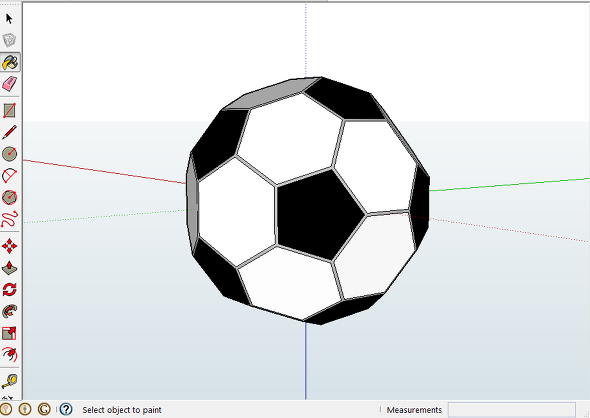Select the arrow Select tool
The image size is (590, 418).
[x=9, y=18]
